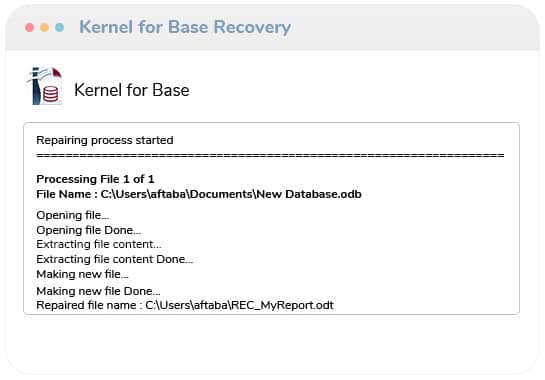The width and height of the screenshot is (545, 380).
Task: Click the Extracting file content Done... line
Action: [x=115, y=259]
